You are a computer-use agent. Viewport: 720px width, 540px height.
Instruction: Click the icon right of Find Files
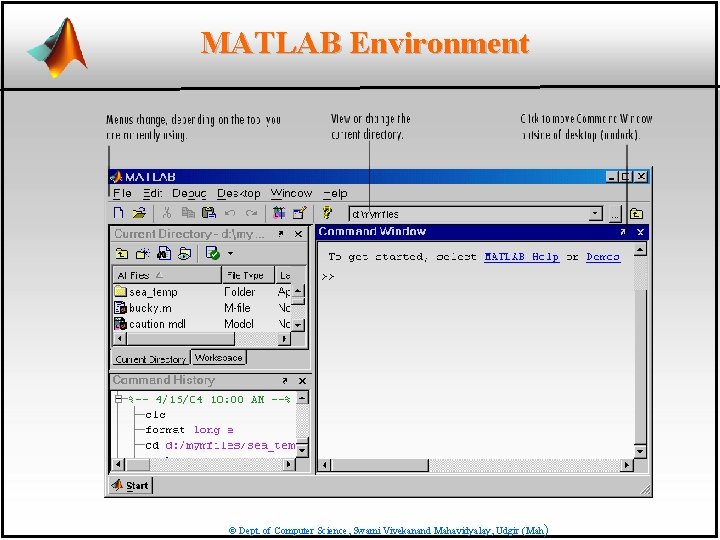click(185, 253)
